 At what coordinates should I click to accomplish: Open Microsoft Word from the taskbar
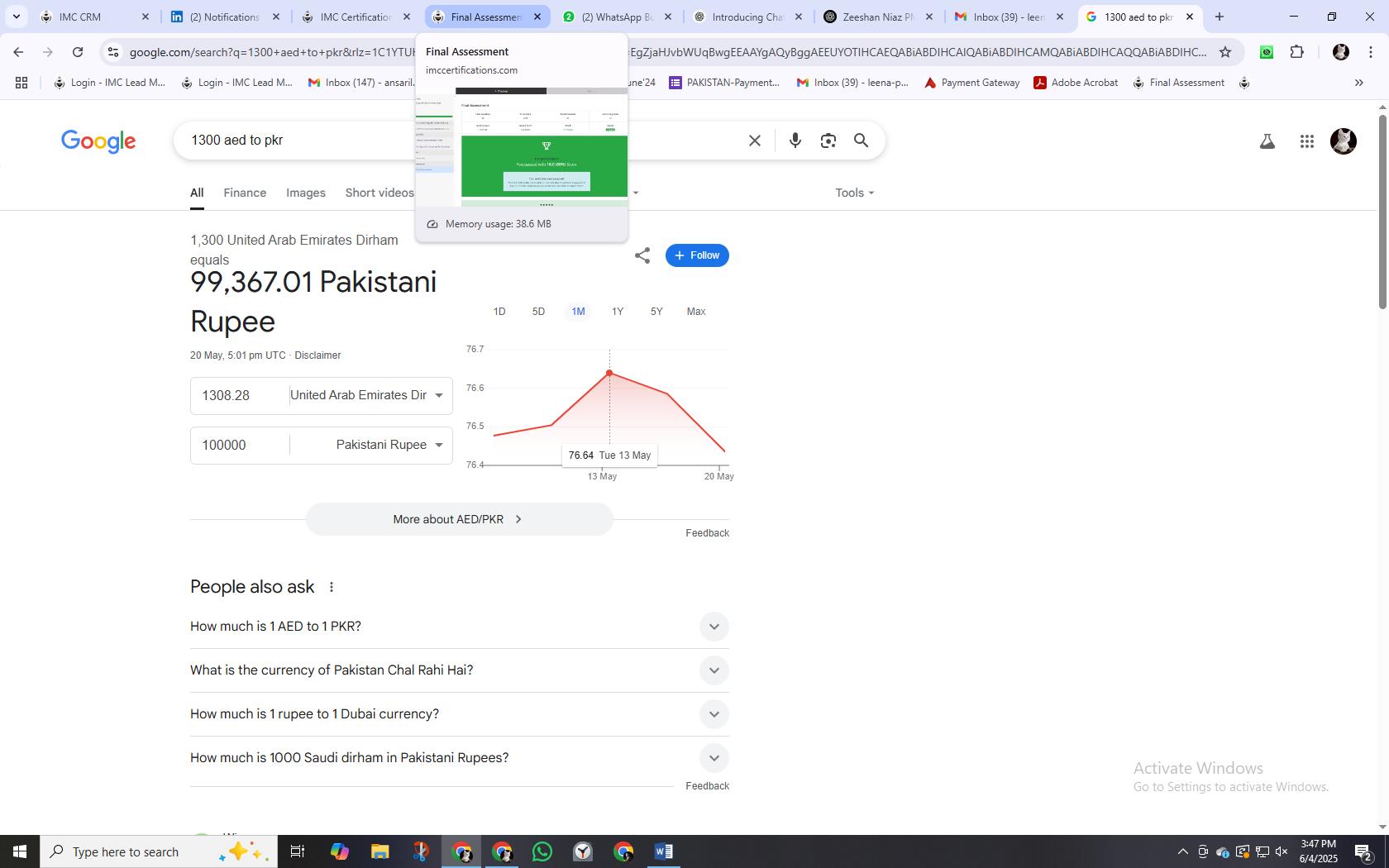[x=664, y=851]
